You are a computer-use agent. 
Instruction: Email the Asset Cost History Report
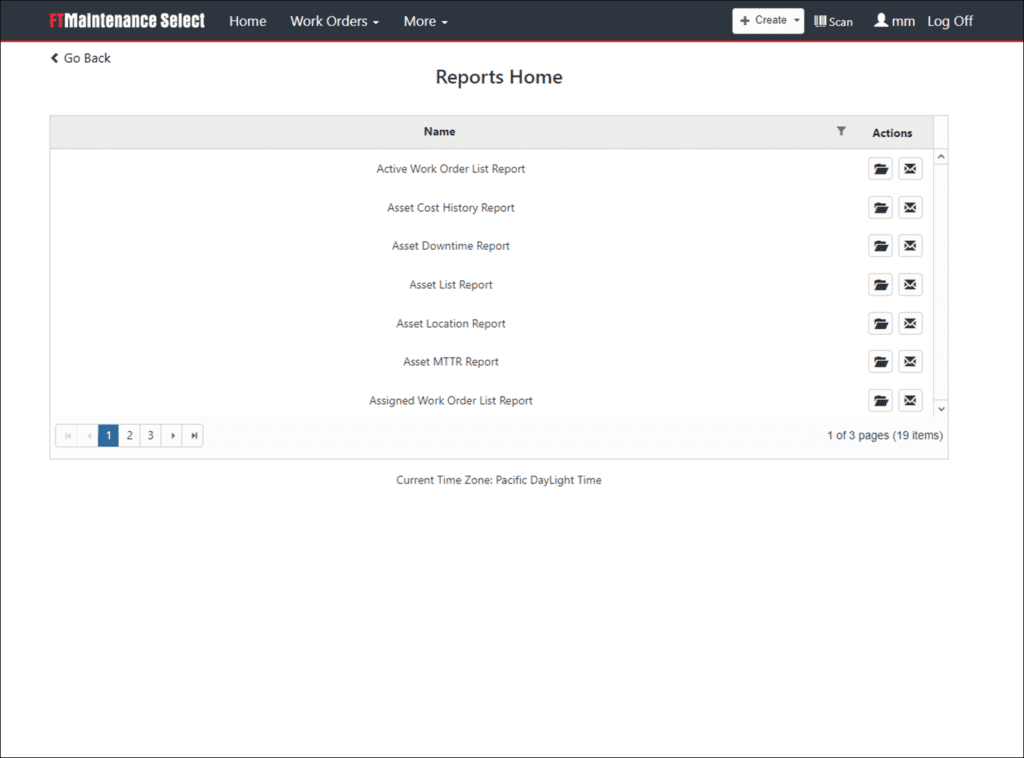[910, 208]
